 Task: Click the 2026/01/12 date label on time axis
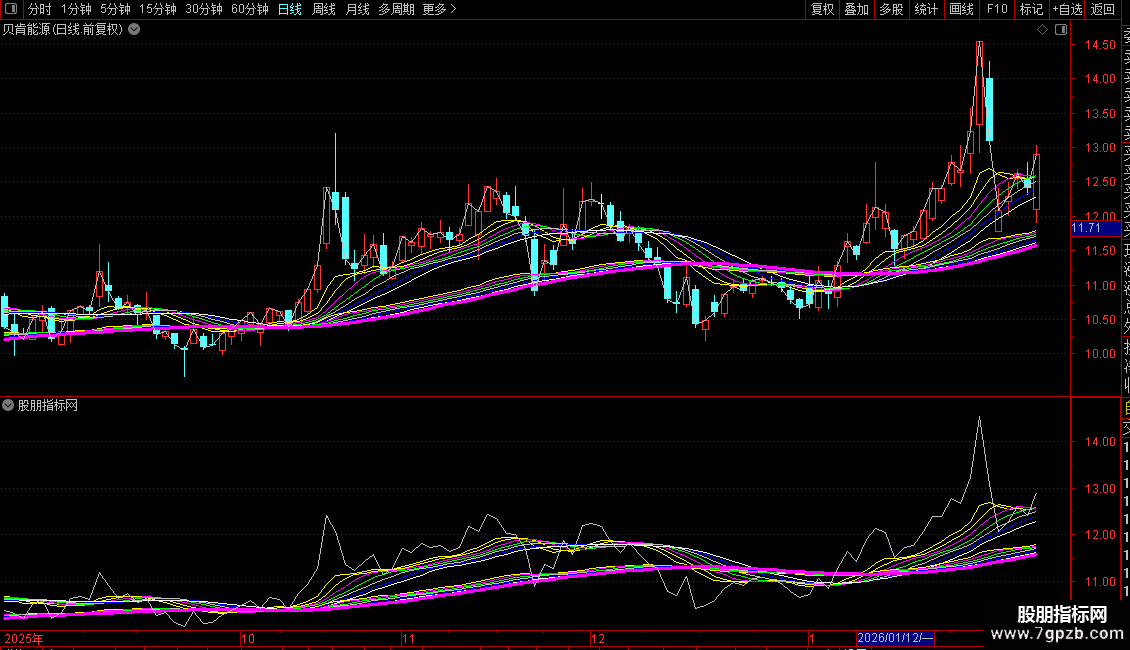coord(895,638)
